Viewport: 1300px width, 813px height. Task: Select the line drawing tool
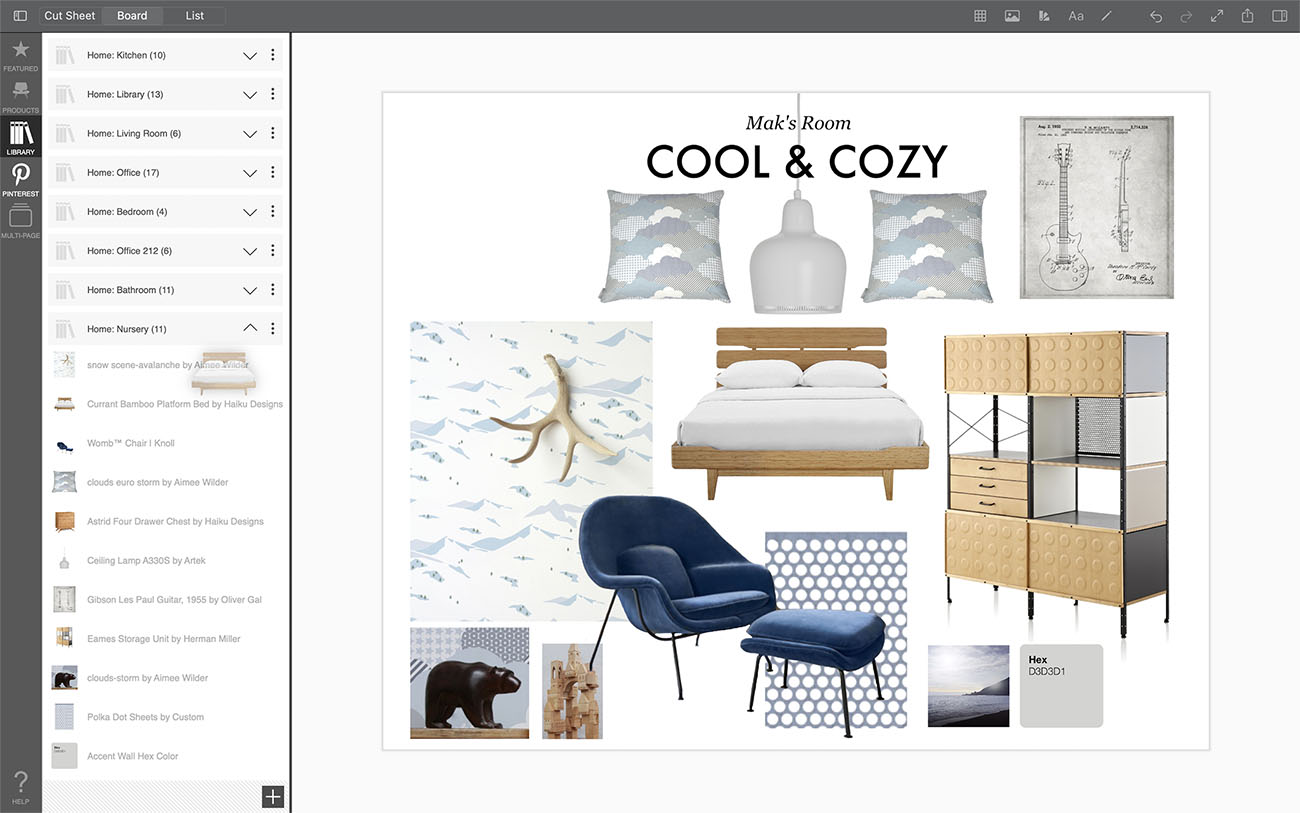(x=1107, y=16)
